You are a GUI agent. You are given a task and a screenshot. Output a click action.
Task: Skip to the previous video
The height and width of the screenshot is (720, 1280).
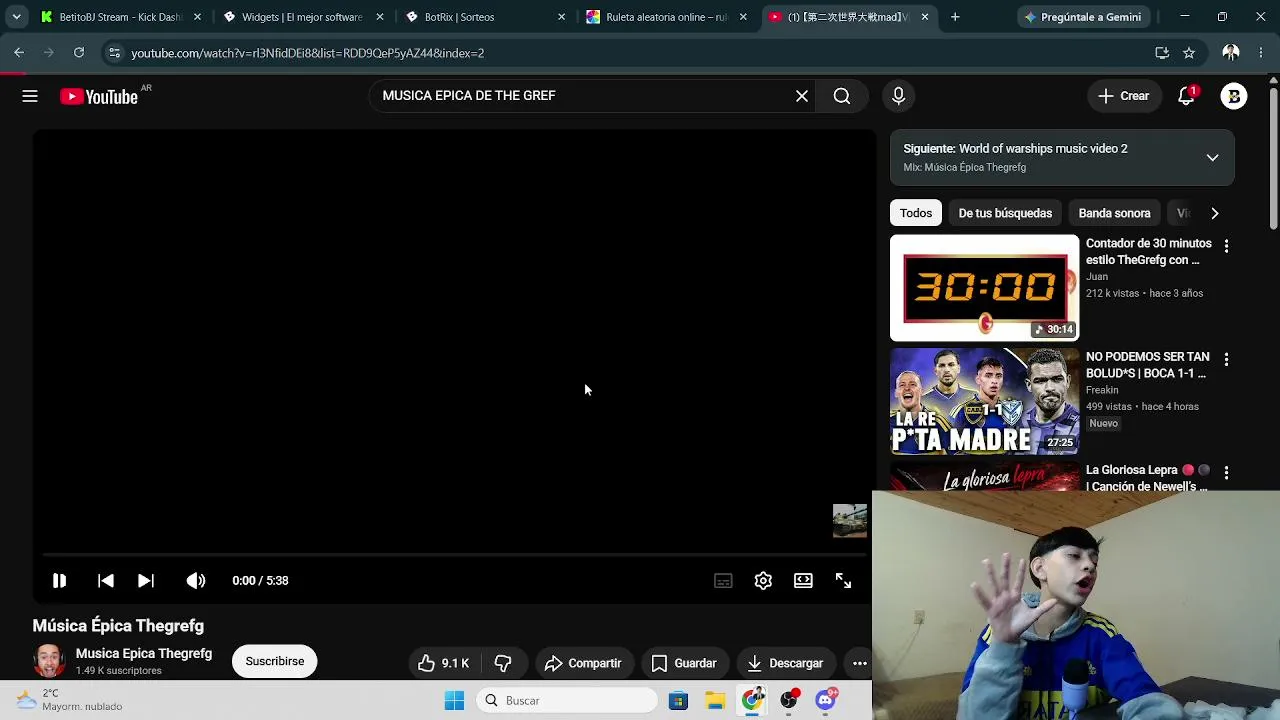105,580
